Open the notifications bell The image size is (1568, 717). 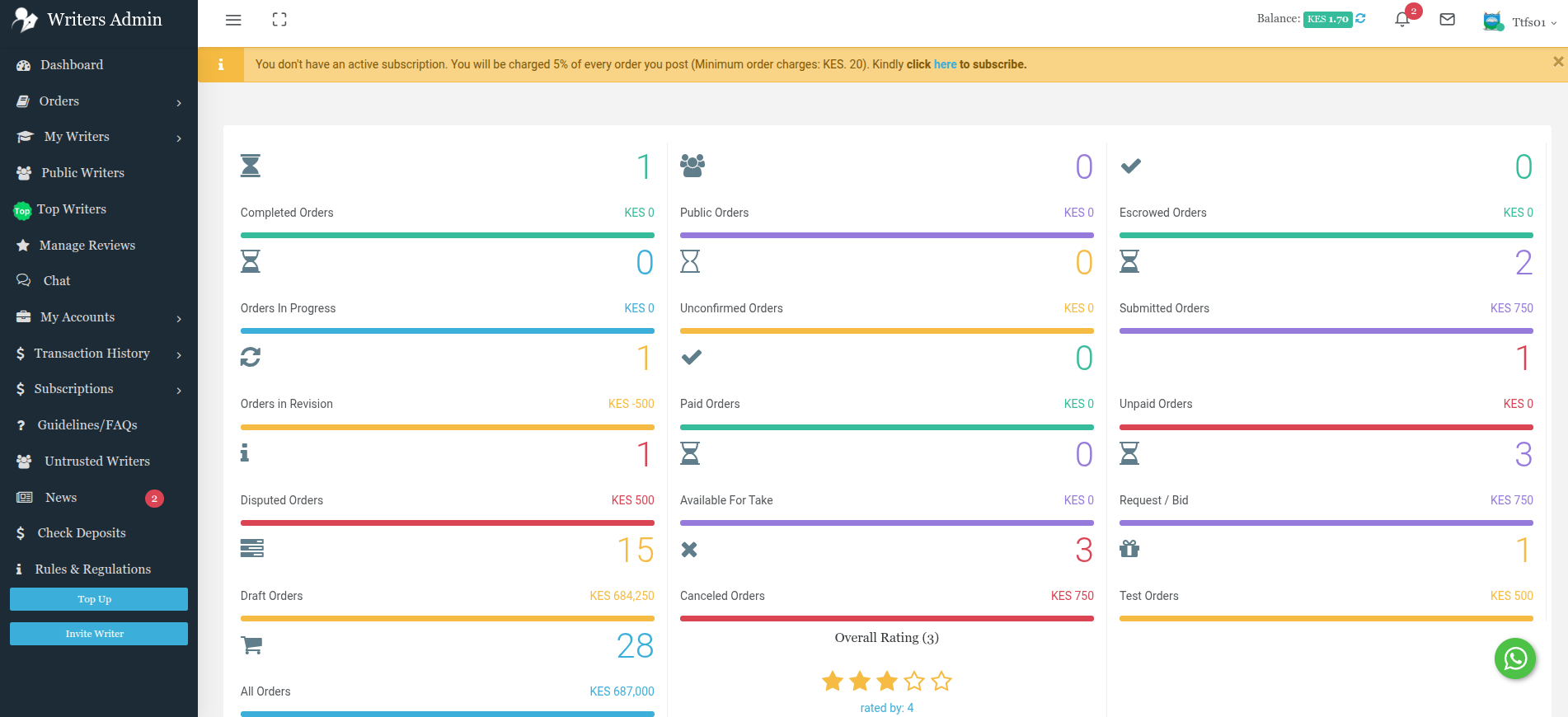[x=1401, y=20]
